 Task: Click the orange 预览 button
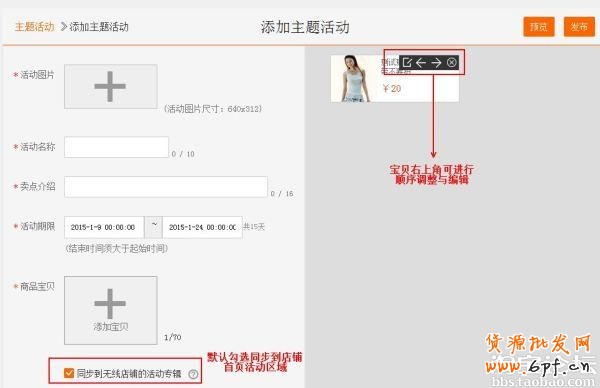pyautogui.click(x=539, y=27)
